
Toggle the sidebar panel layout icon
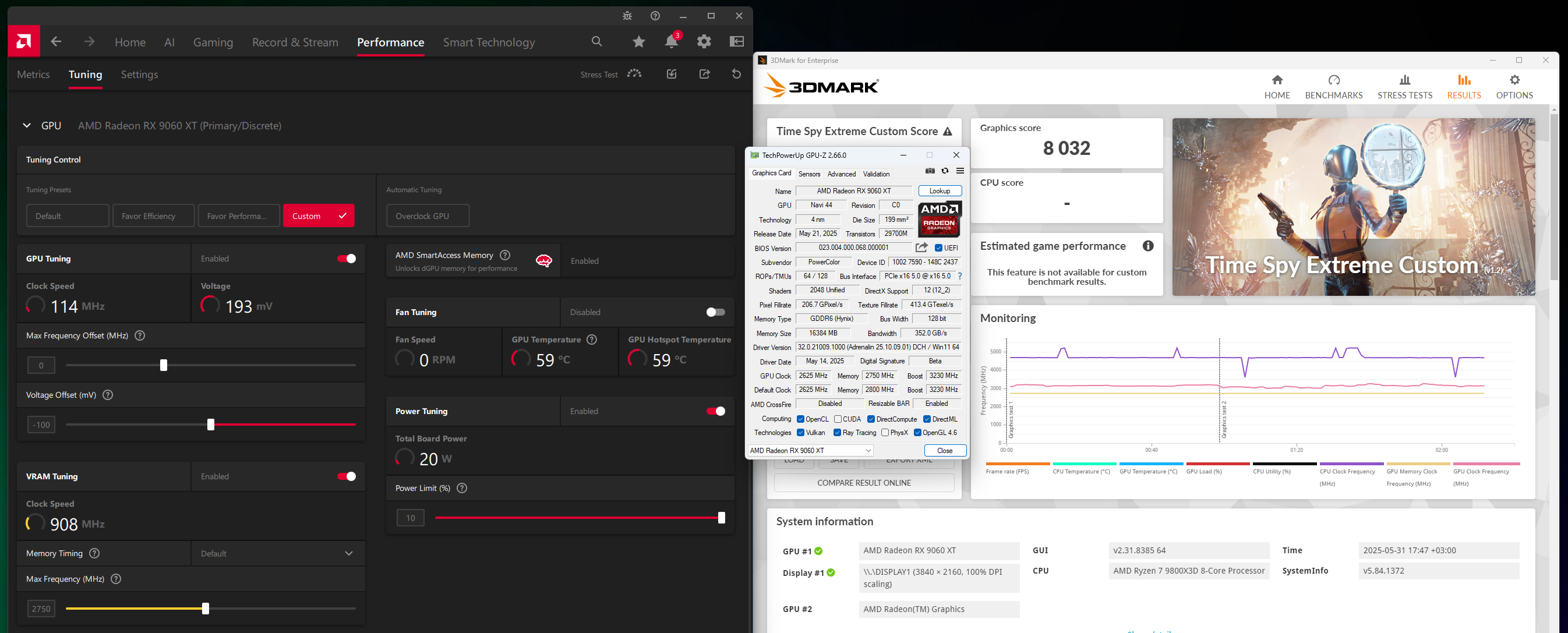click(736, 41)
